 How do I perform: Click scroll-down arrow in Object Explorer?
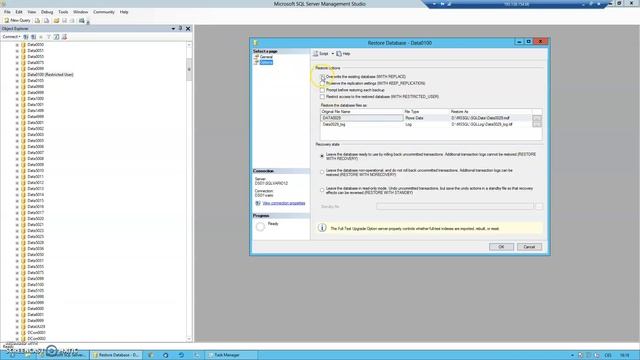[x=189, y=339]
